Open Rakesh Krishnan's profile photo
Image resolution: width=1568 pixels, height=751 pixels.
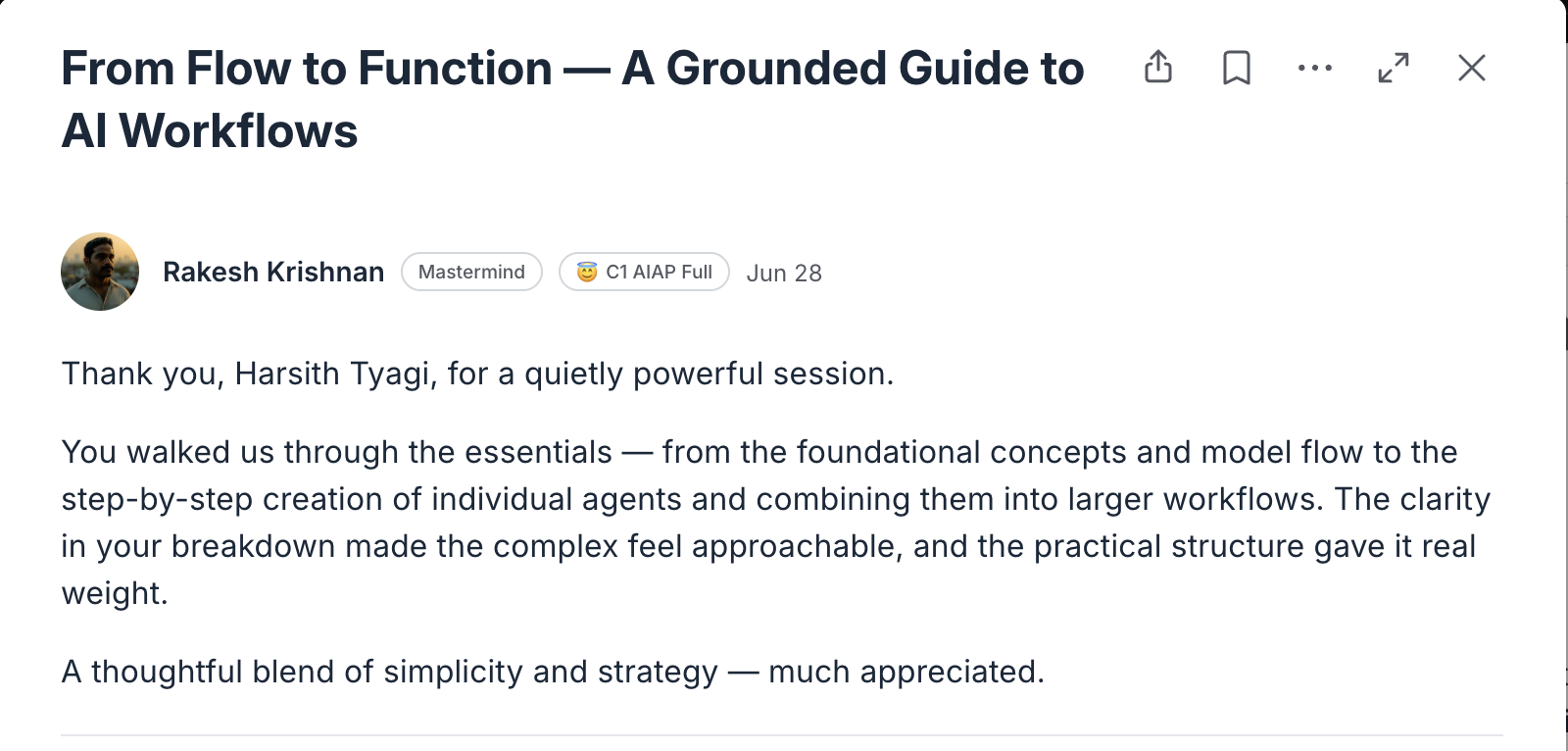[100, 272]
